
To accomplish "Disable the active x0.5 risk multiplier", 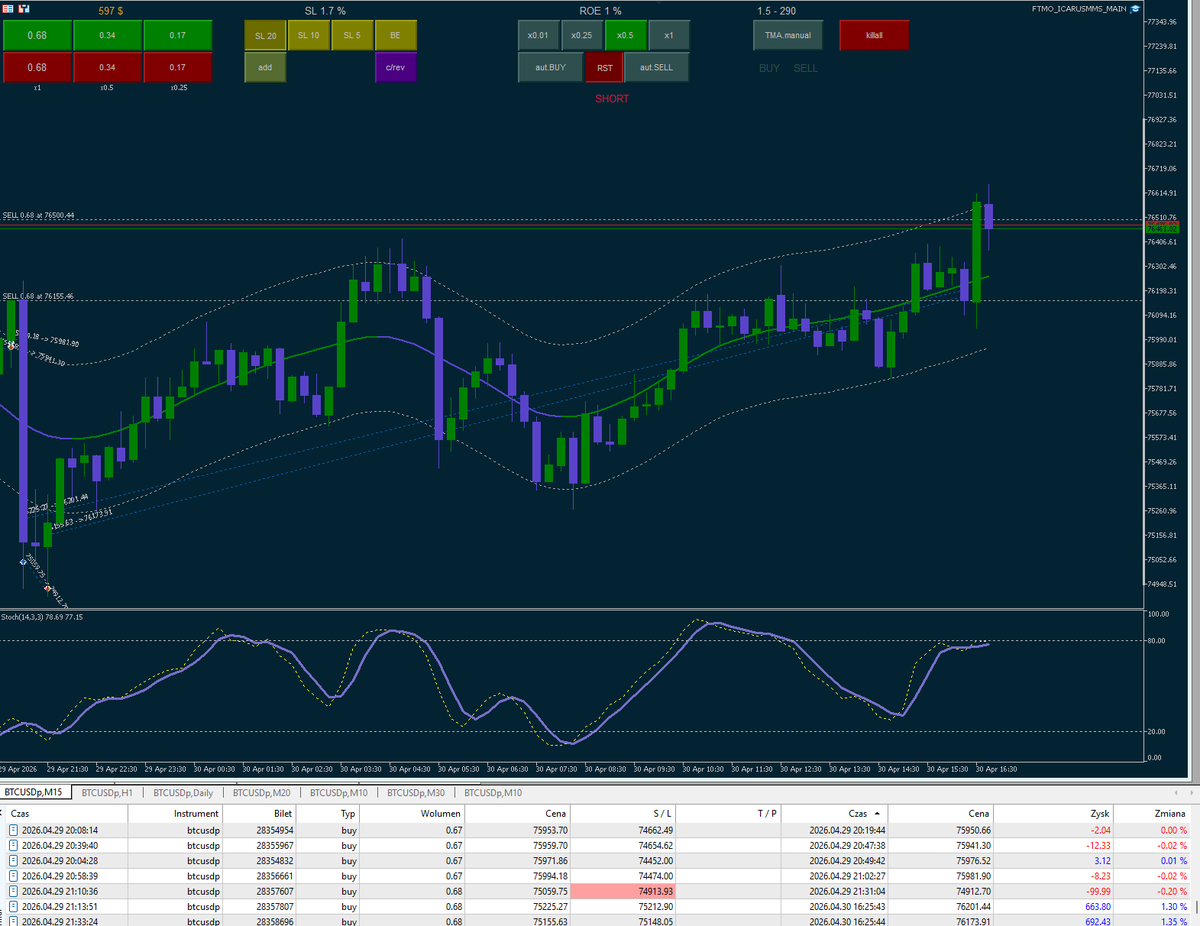I will (626, 35).
